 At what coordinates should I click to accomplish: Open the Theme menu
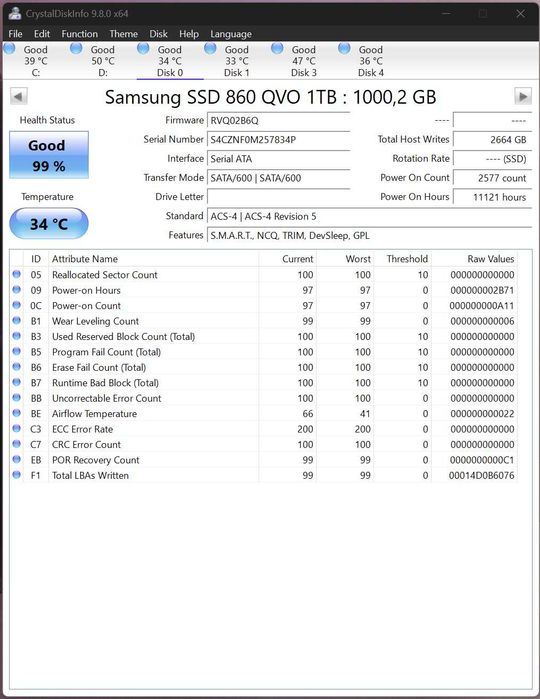pyautogui.click(x=124, y=34)
